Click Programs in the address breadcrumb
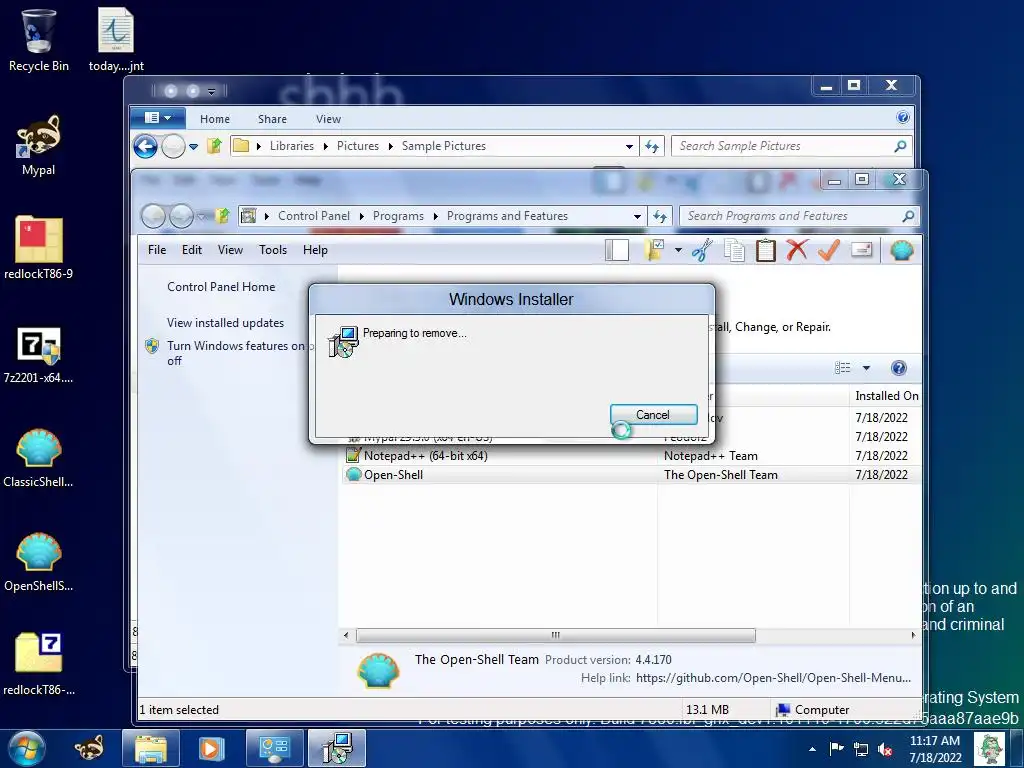Viewport: 1024px width, 768px height. click(x=398, y=216)
